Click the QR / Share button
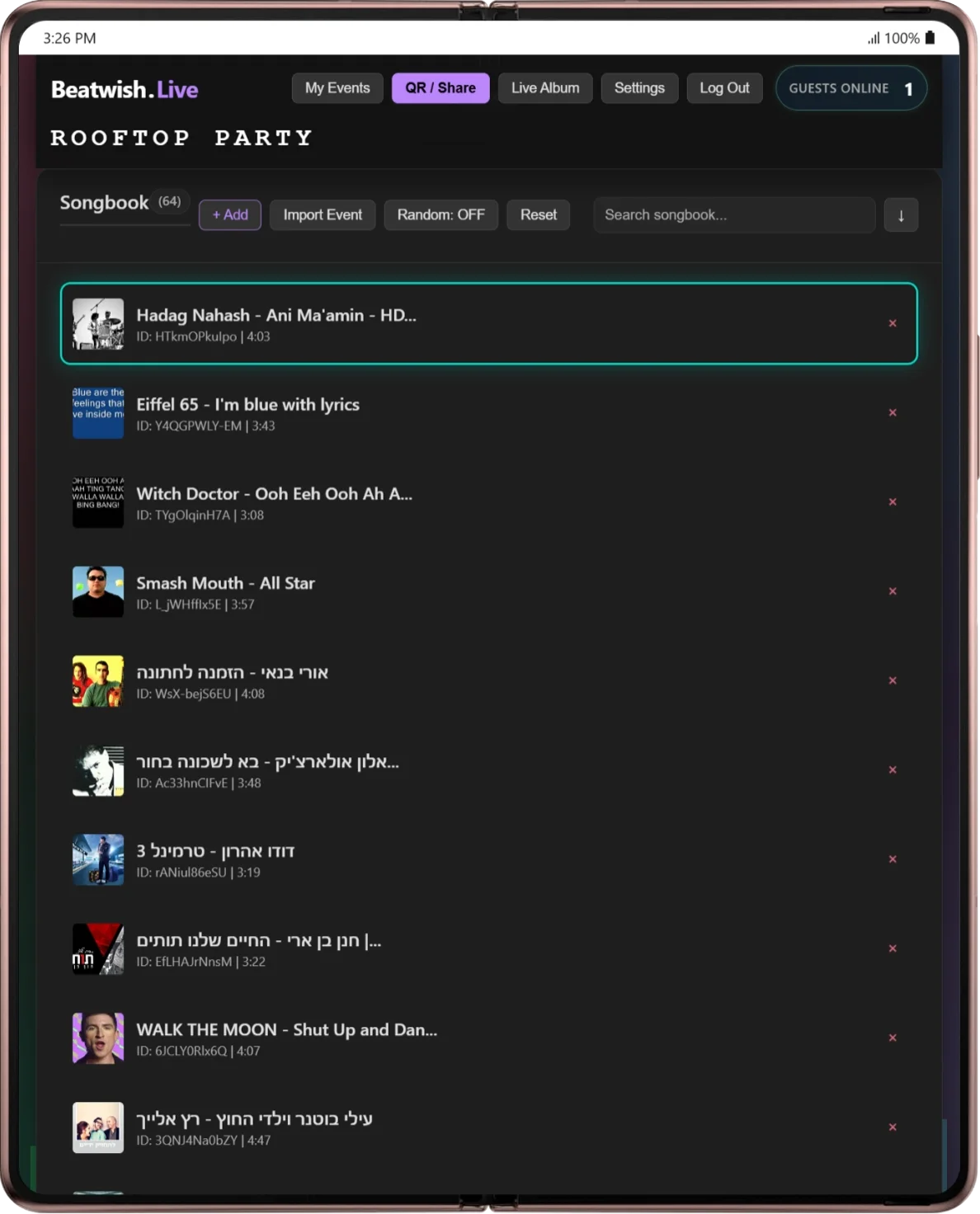The height and width of the screenshot is (1214, 980). (440, 87)
